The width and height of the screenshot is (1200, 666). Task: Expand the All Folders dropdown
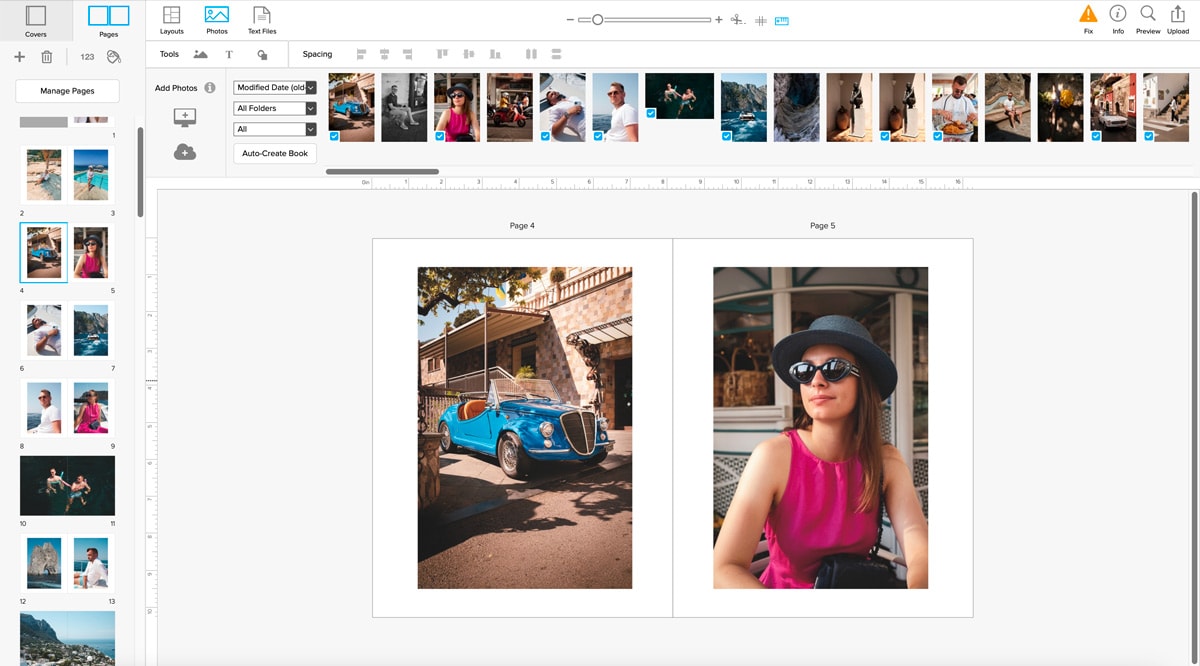275,108
